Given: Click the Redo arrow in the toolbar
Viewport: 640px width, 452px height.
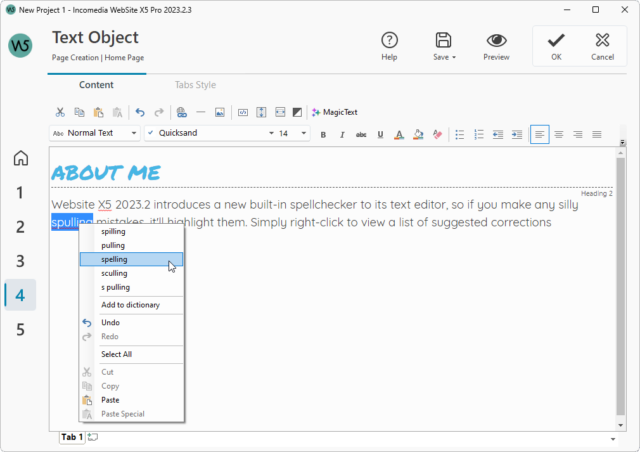Looking at the screenshot, I should click(x=159, y=112).
